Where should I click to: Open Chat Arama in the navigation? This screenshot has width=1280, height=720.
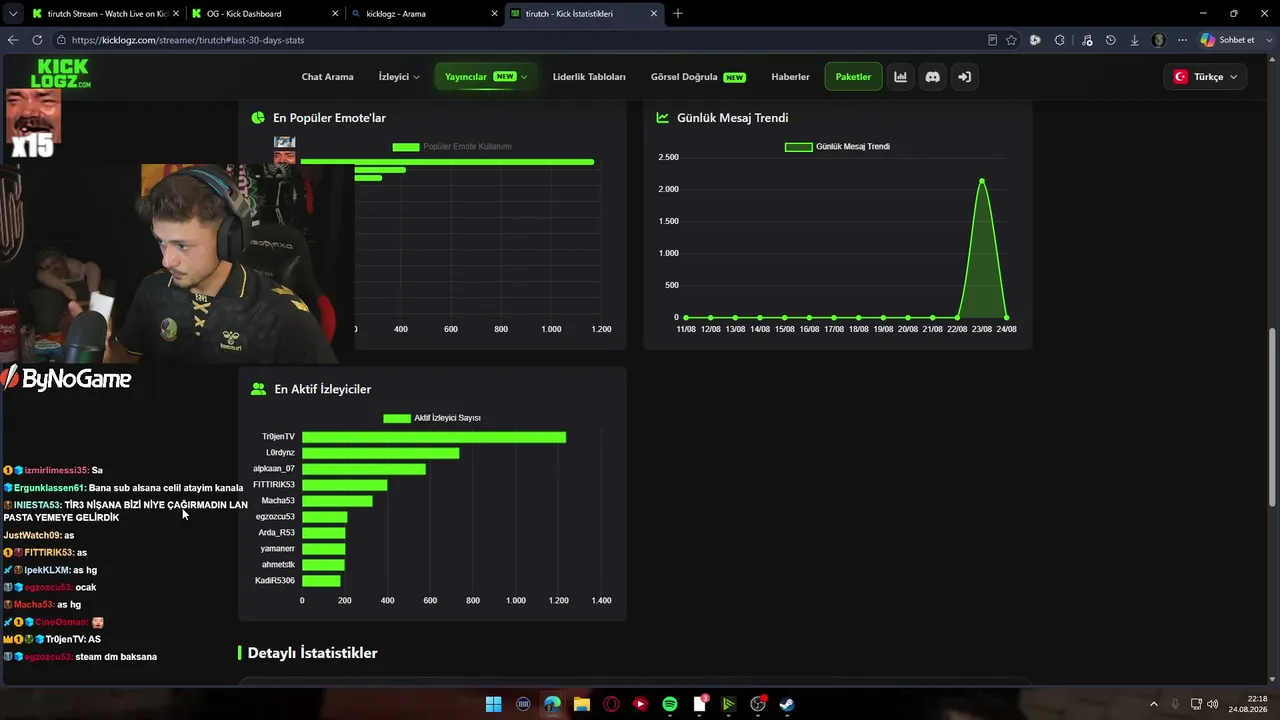click(327, 77)
